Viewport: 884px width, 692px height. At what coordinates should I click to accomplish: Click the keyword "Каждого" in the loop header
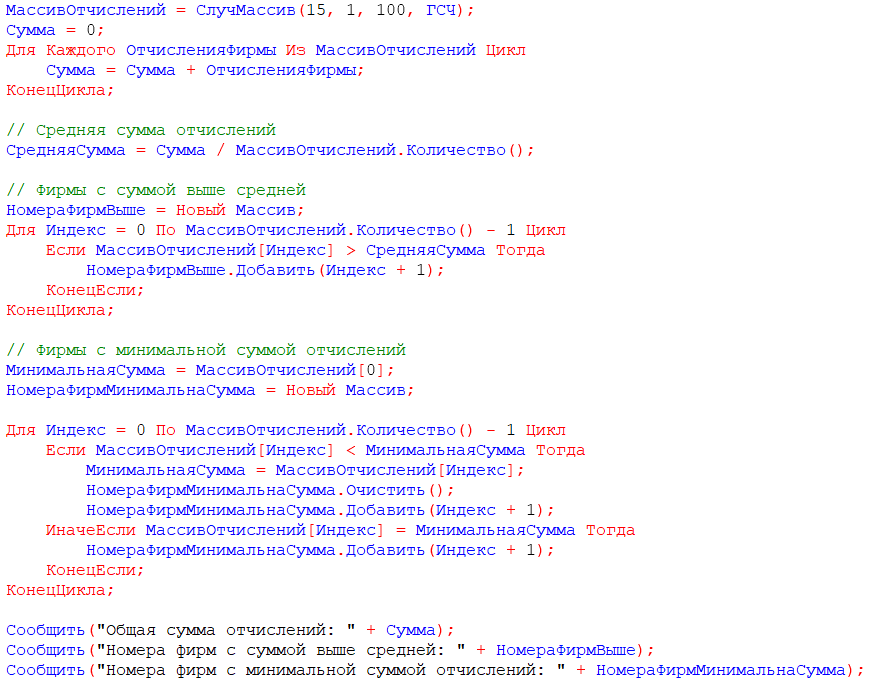click(x=81, y=50)
